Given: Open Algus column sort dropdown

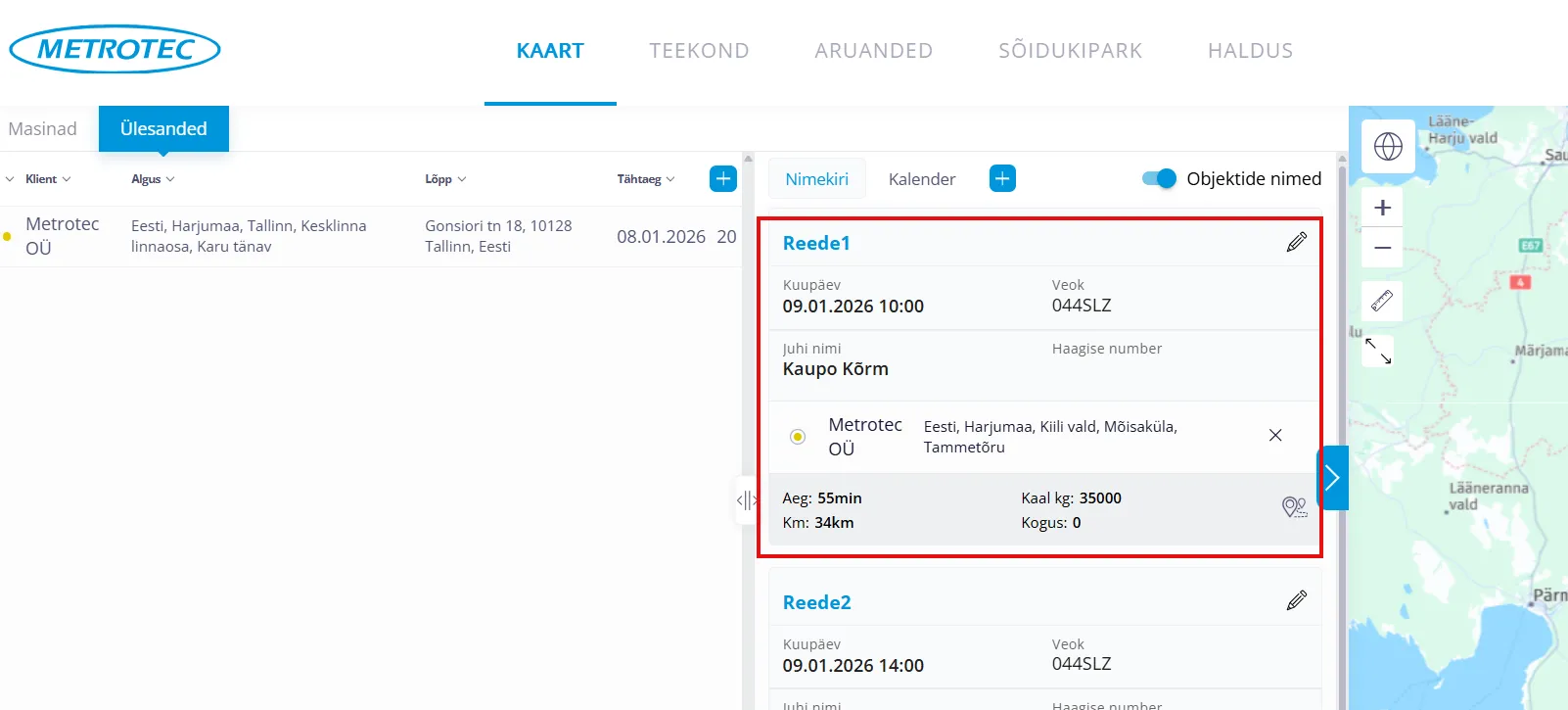Looking at the screenshot, I should pos(153,179).
